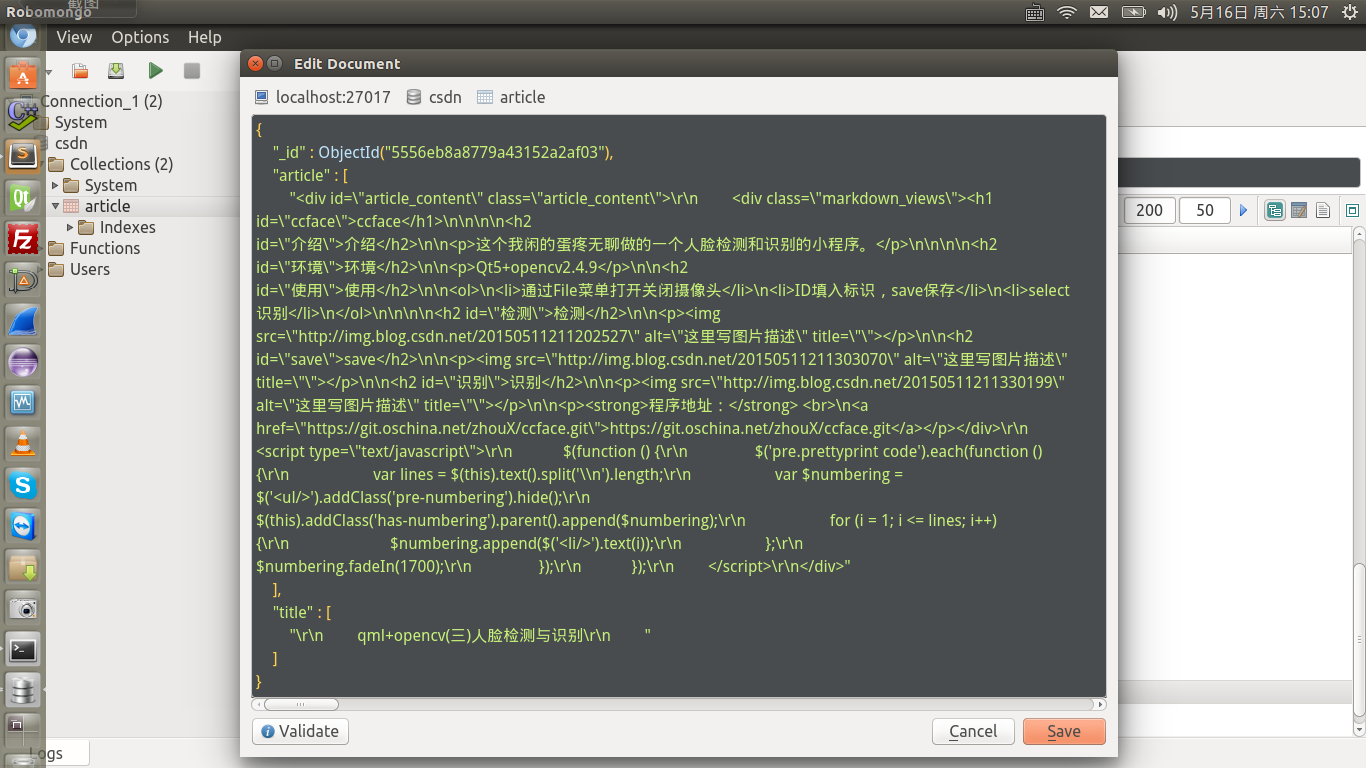Collapse the article collection node
Viewport: 1366px width, 768px height.
55,206
